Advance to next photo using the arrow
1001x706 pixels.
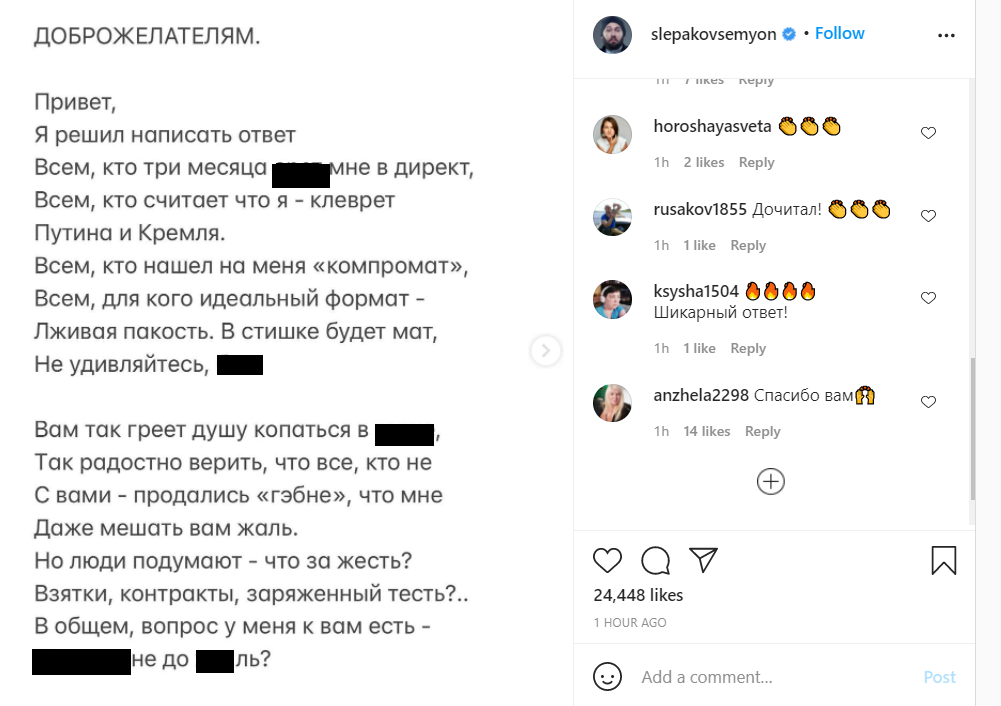point(545,351)
